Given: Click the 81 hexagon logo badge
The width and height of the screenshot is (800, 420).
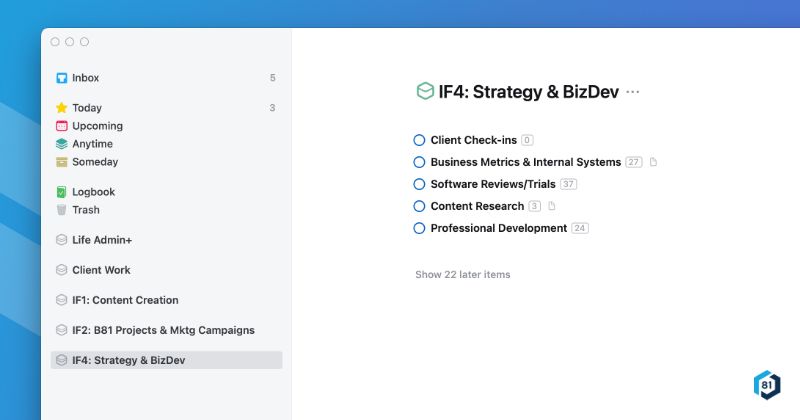Looking at the screenshot, I should pyautogui.click(x=767, y=385).
